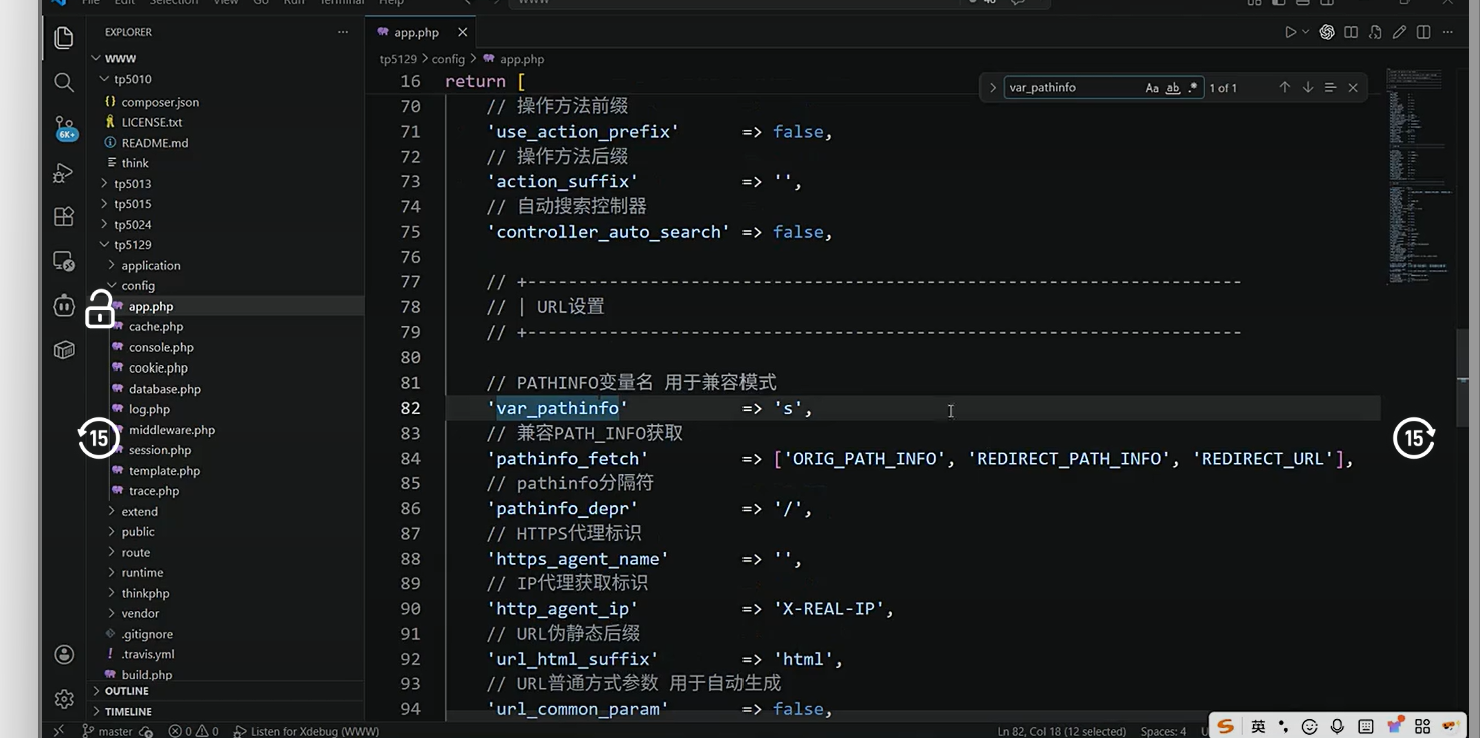Viewport: 1480px width, 738px height.
Task: Toggle Match Whole Word in find widget
Action: (1173, 88)
